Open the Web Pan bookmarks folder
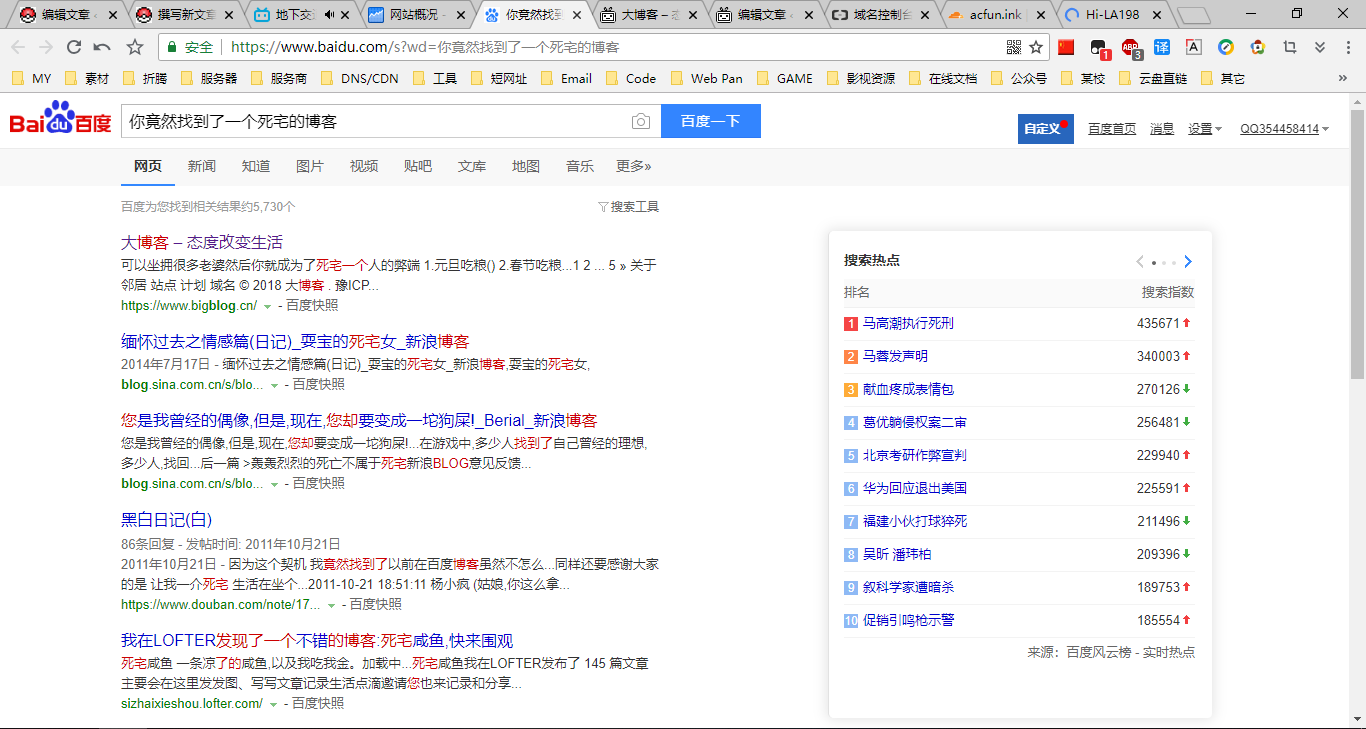1366x729 pixels. [707, 78]
